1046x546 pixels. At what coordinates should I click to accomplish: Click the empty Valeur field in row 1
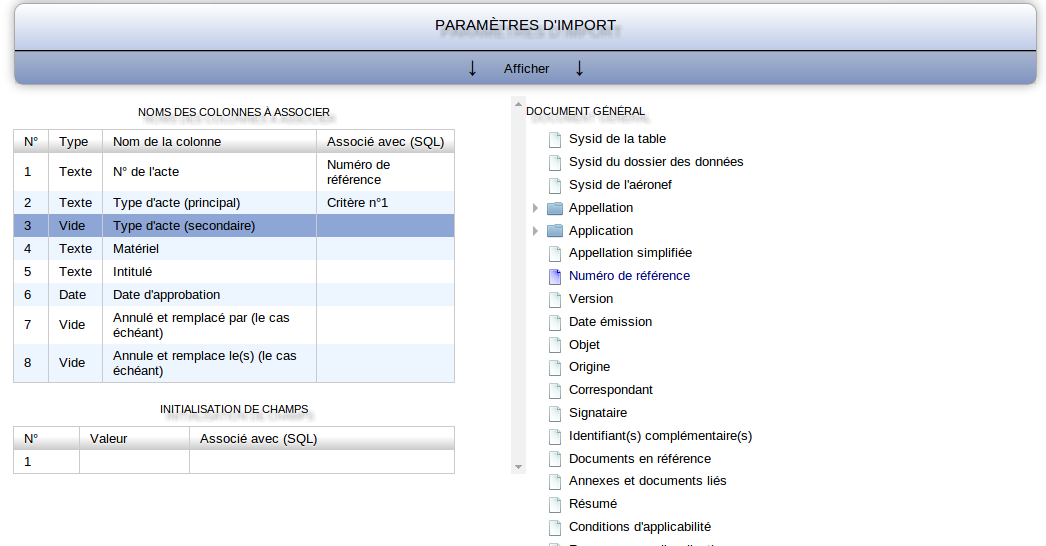click(x=134, y=462)
